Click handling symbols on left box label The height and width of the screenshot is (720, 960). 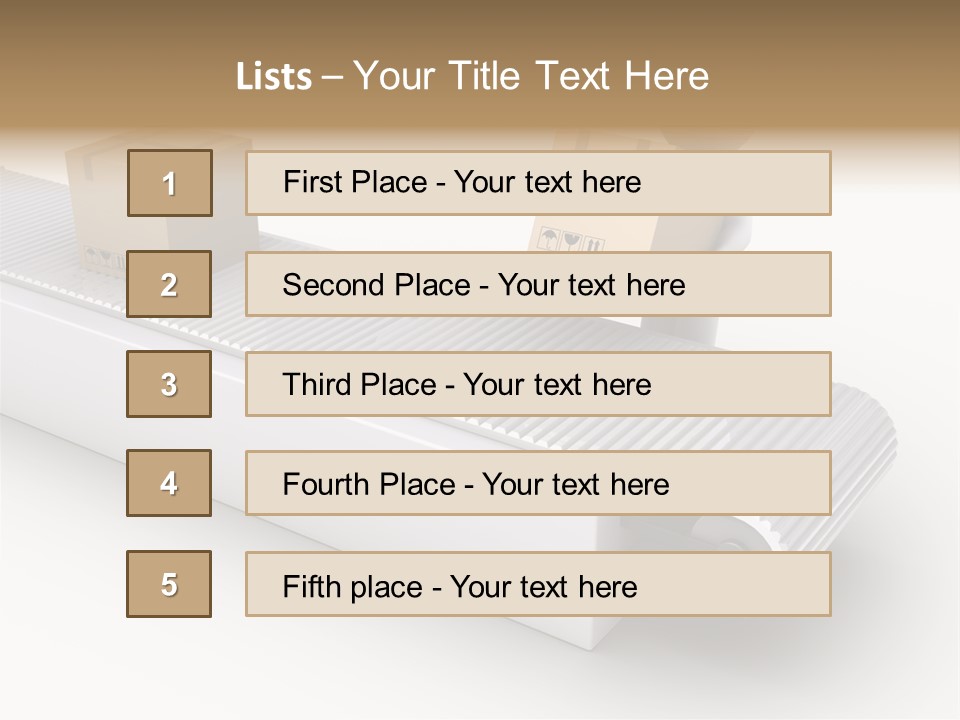pos(103,259)
